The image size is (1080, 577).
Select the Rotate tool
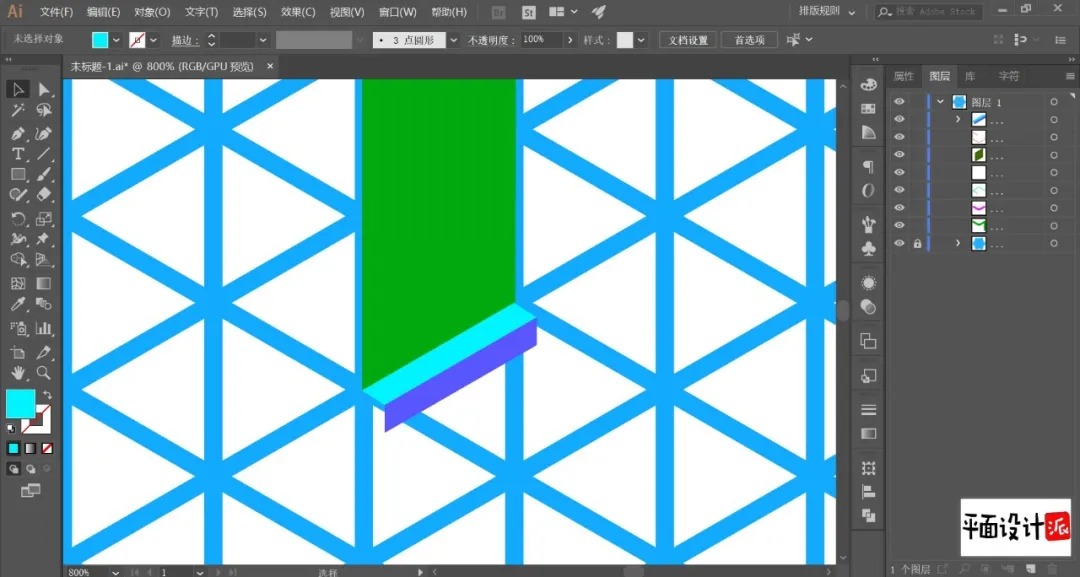pyautogui.click(x=18, y=219)
